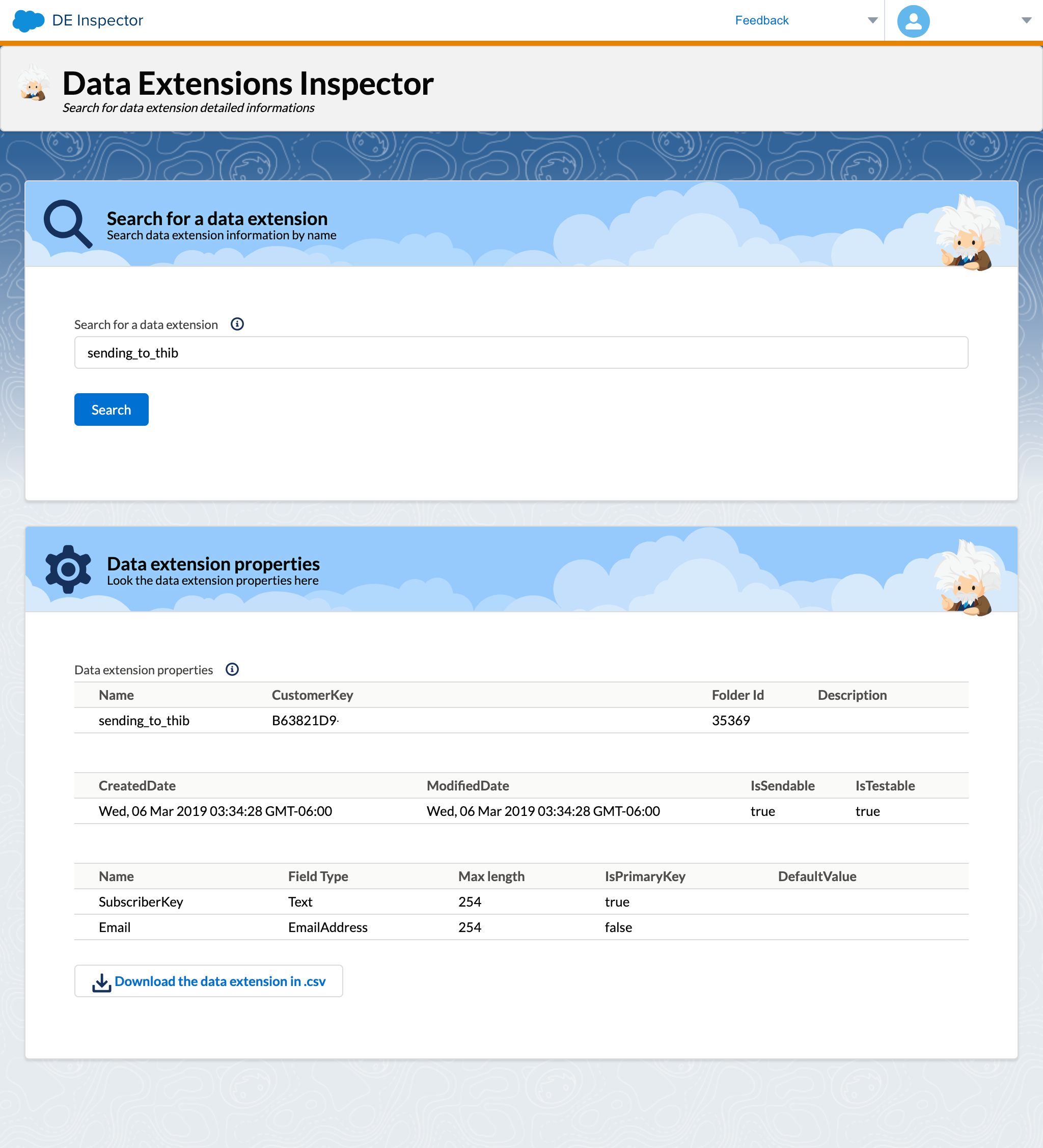Click the user profile avatar icon
1043x1148 pixels.
tap(913, 21)
